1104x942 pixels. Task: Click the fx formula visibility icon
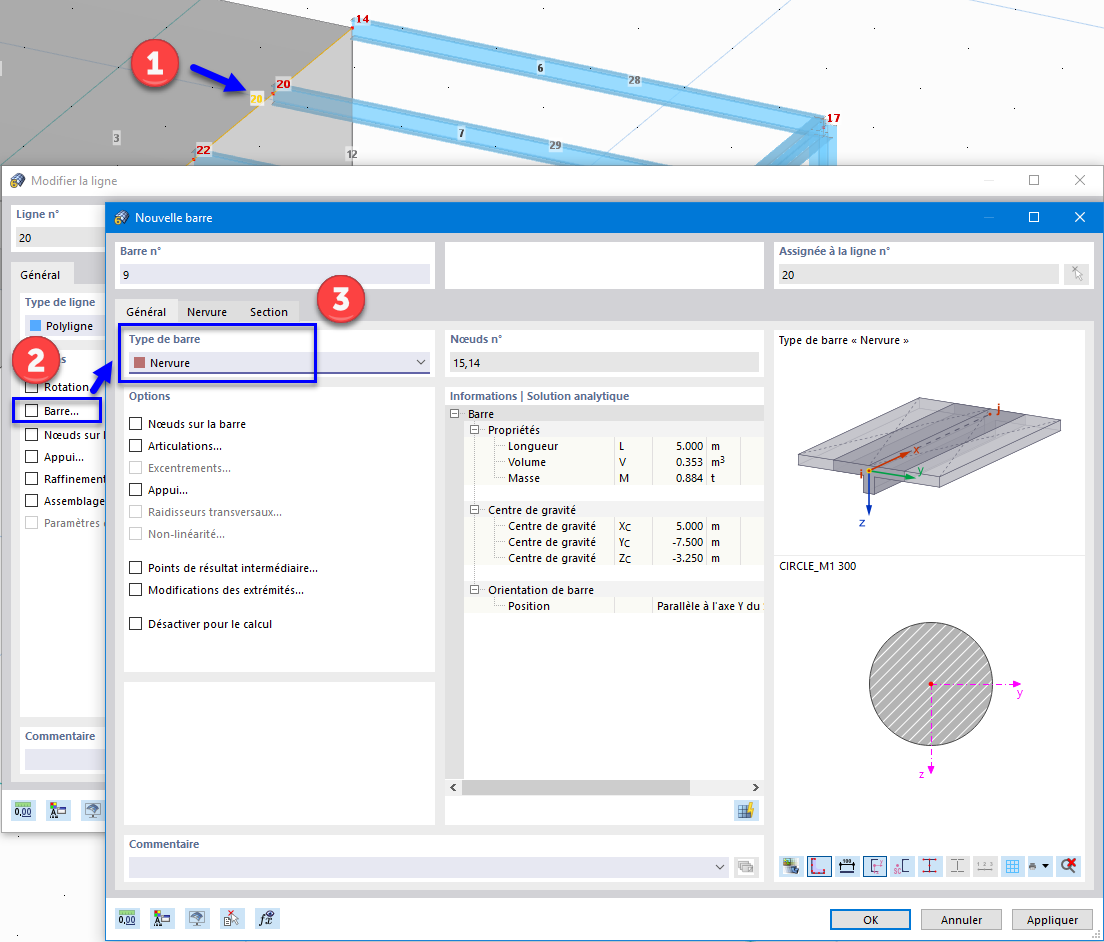click(x=267, y=919)
